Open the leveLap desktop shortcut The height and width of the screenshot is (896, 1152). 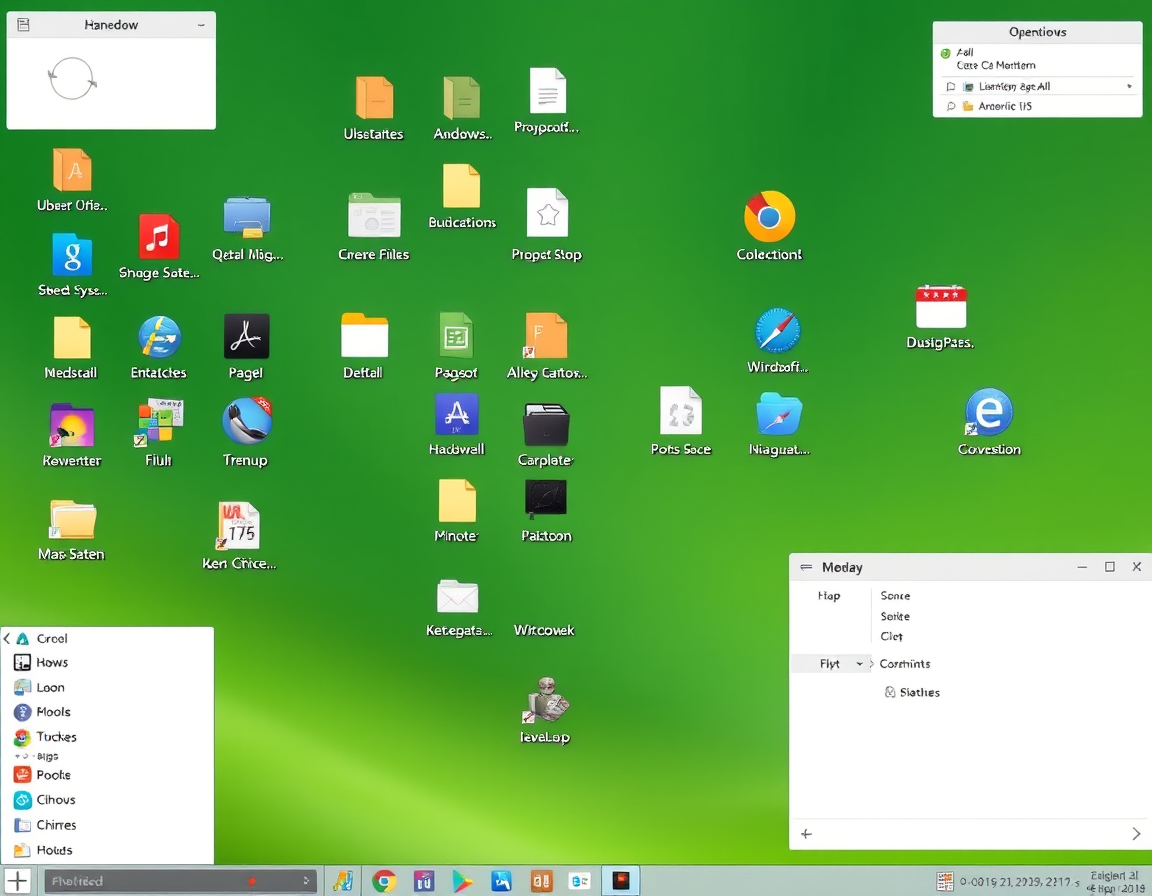coord(545,700)
